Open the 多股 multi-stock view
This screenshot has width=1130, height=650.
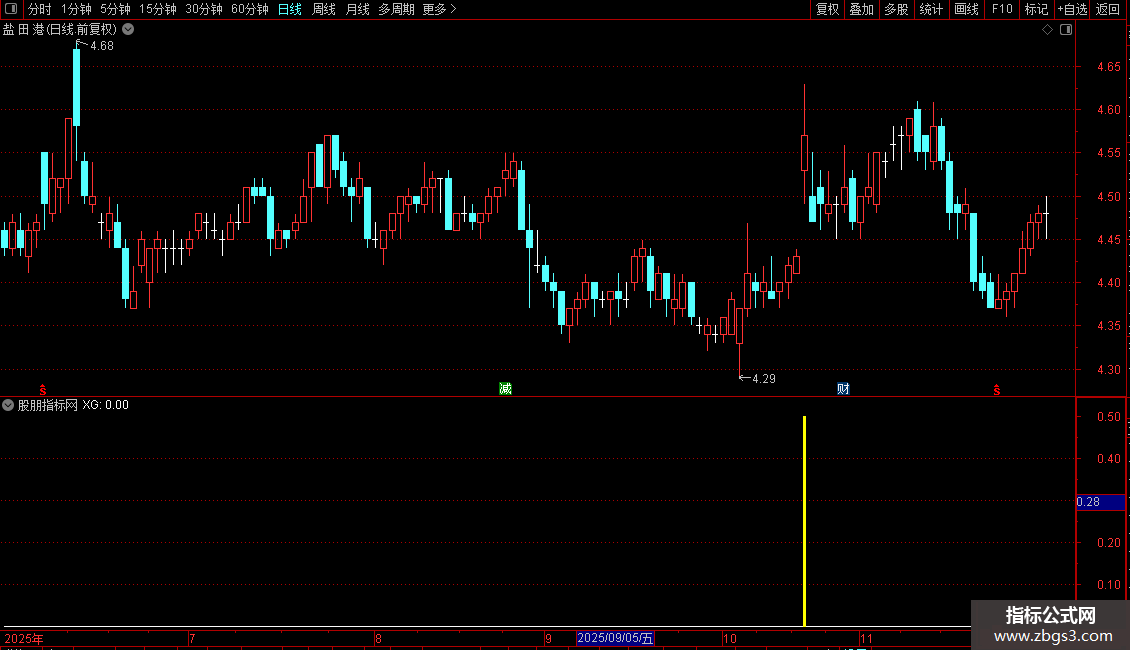896,9
